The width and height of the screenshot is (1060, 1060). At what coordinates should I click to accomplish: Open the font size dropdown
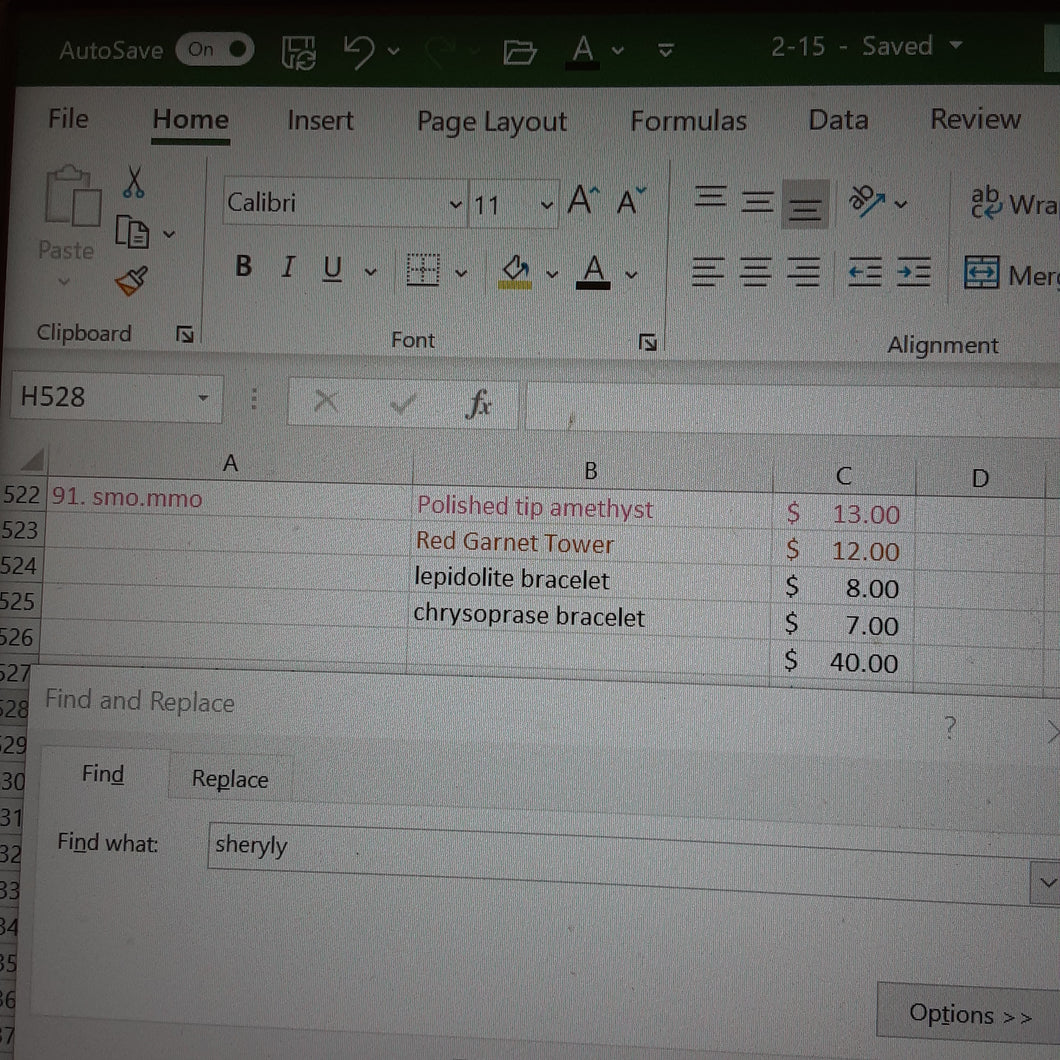[546, 205]
